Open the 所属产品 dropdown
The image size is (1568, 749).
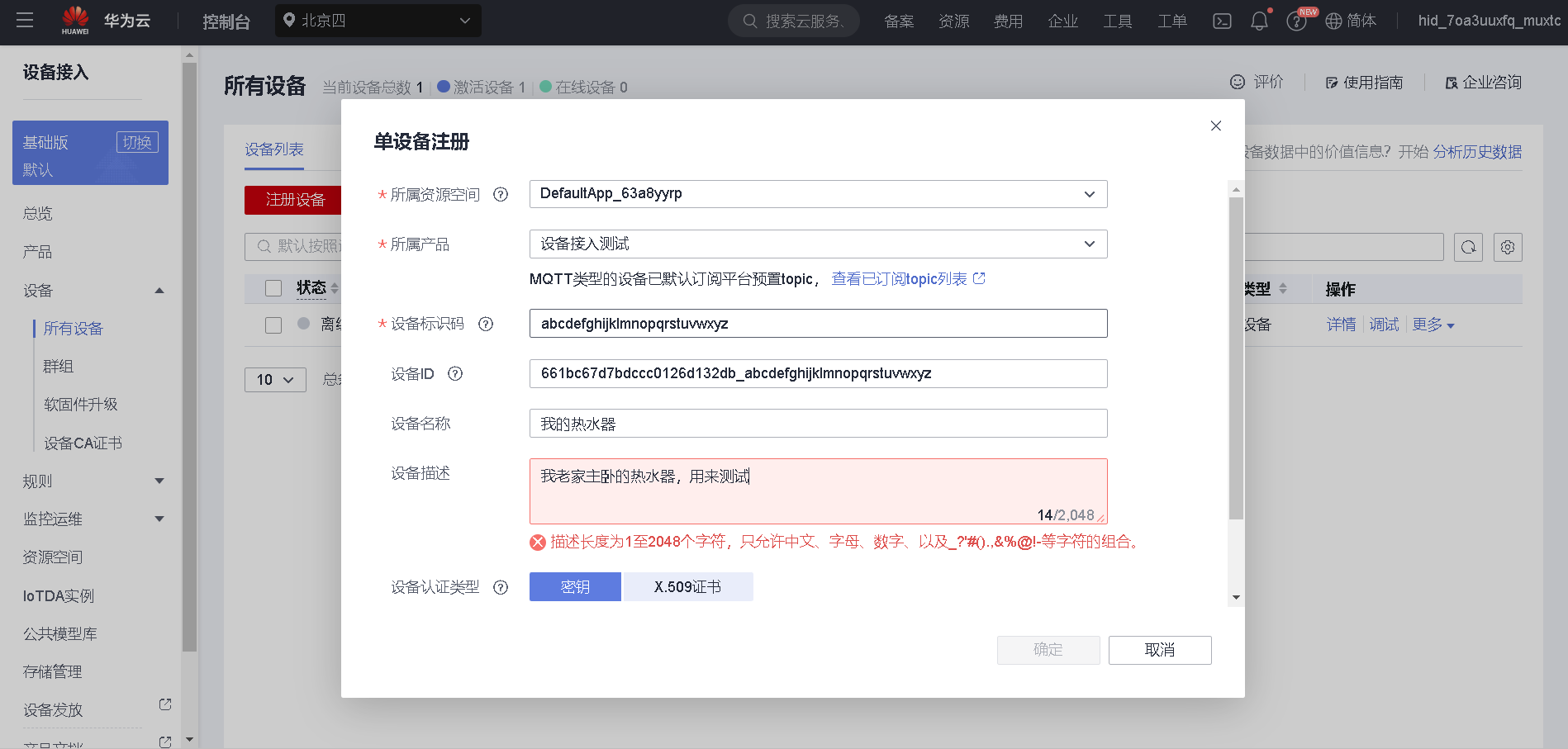tap(818, 244)
